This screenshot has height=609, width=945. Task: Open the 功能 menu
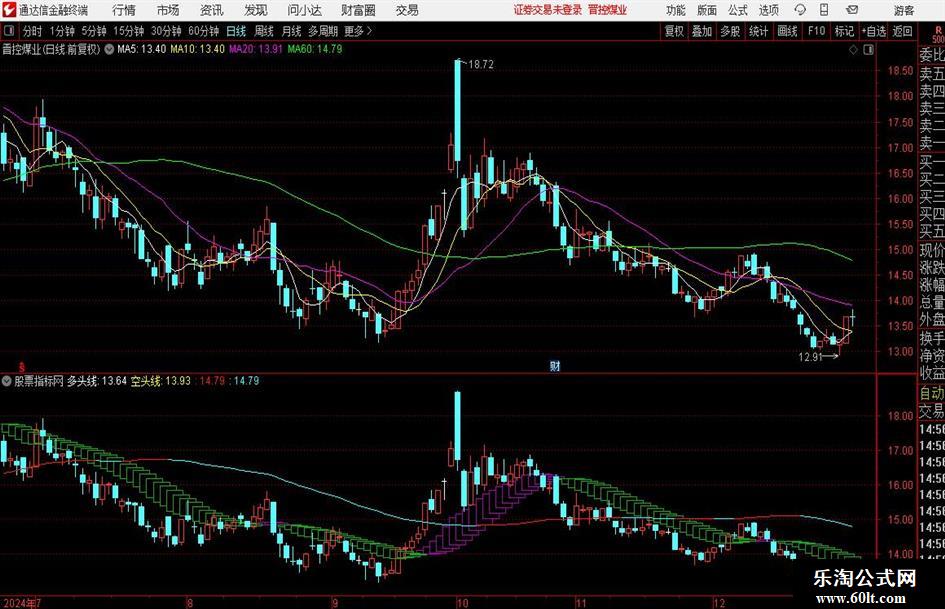[676, 10]
